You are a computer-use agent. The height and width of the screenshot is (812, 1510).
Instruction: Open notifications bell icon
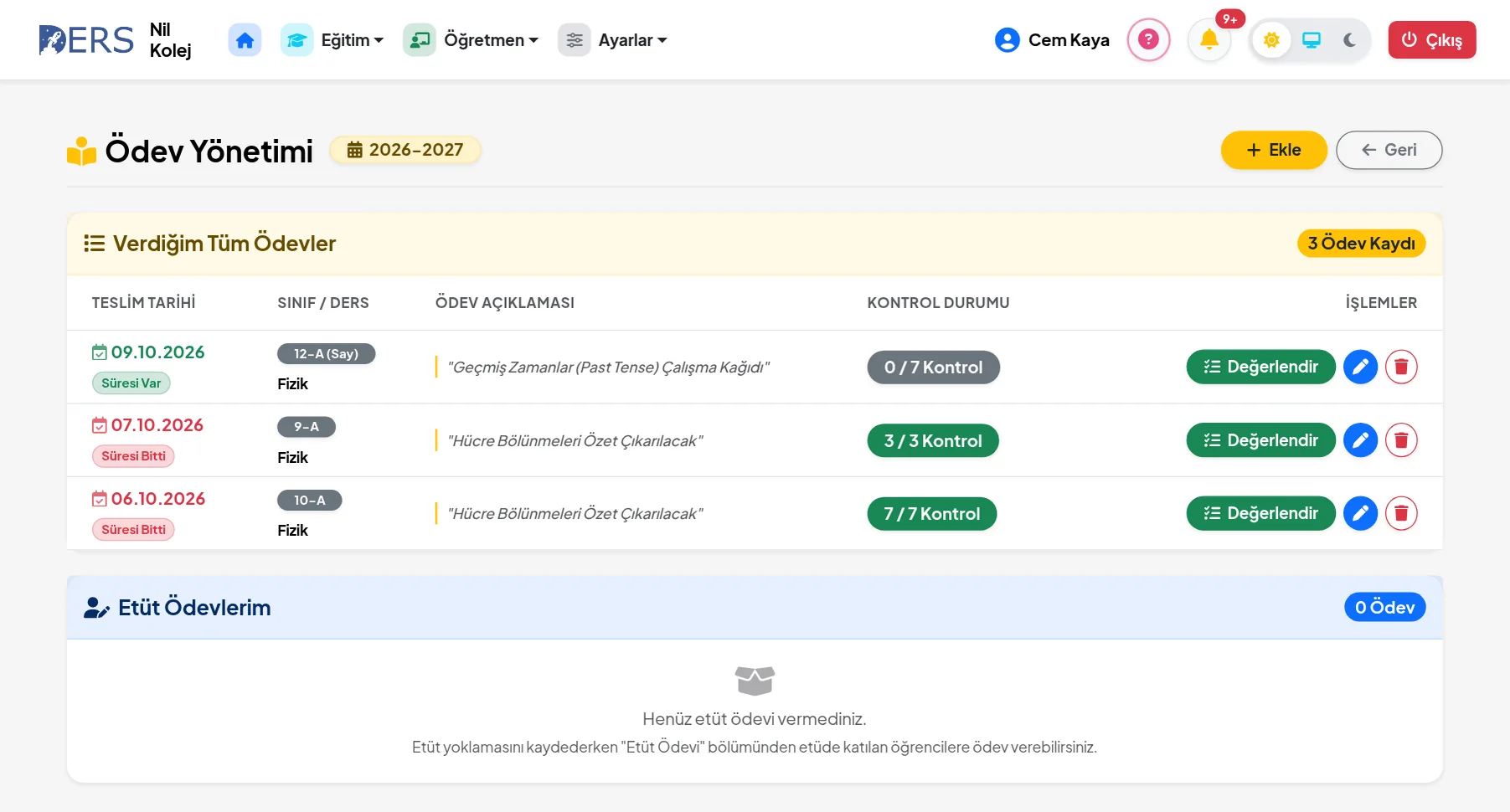coord(1209,39)
